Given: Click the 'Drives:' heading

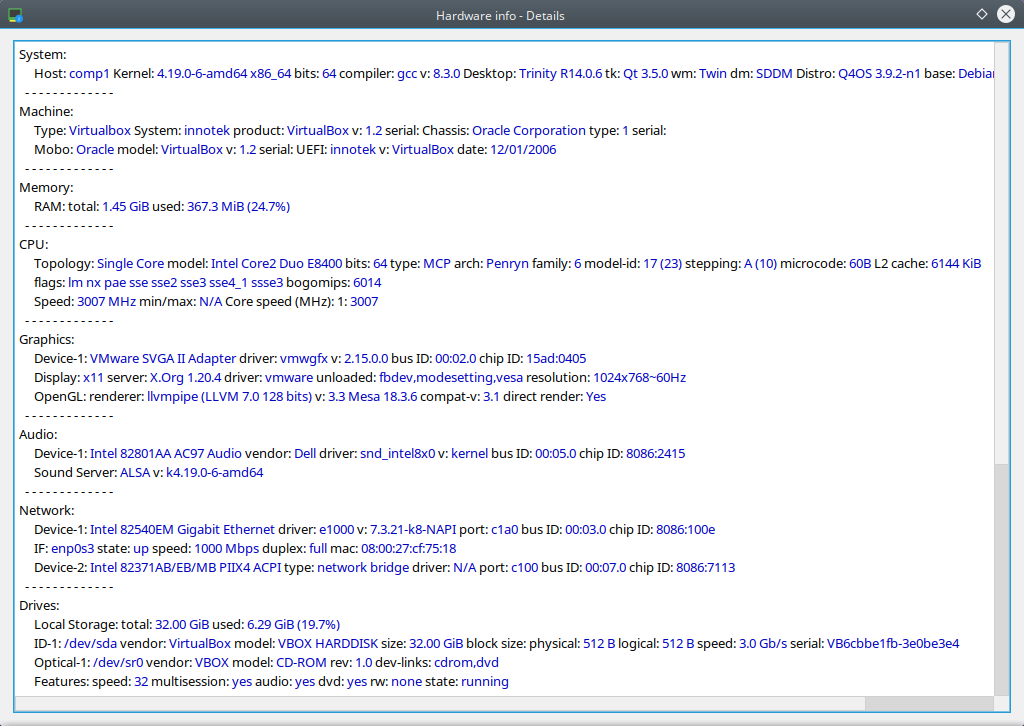Looking at the screenshot, I should click(39, 606).
